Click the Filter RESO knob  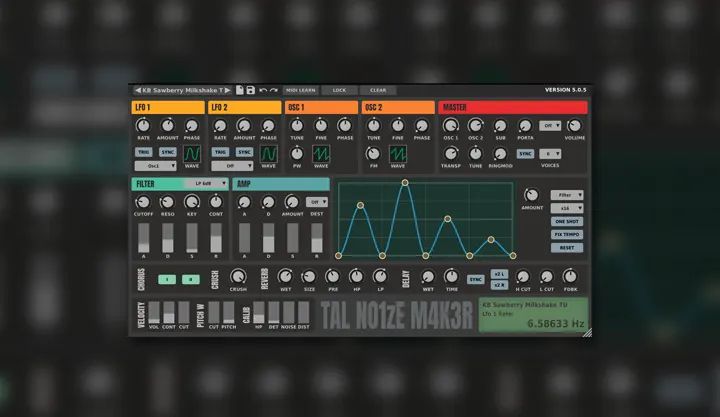point(168,202)
